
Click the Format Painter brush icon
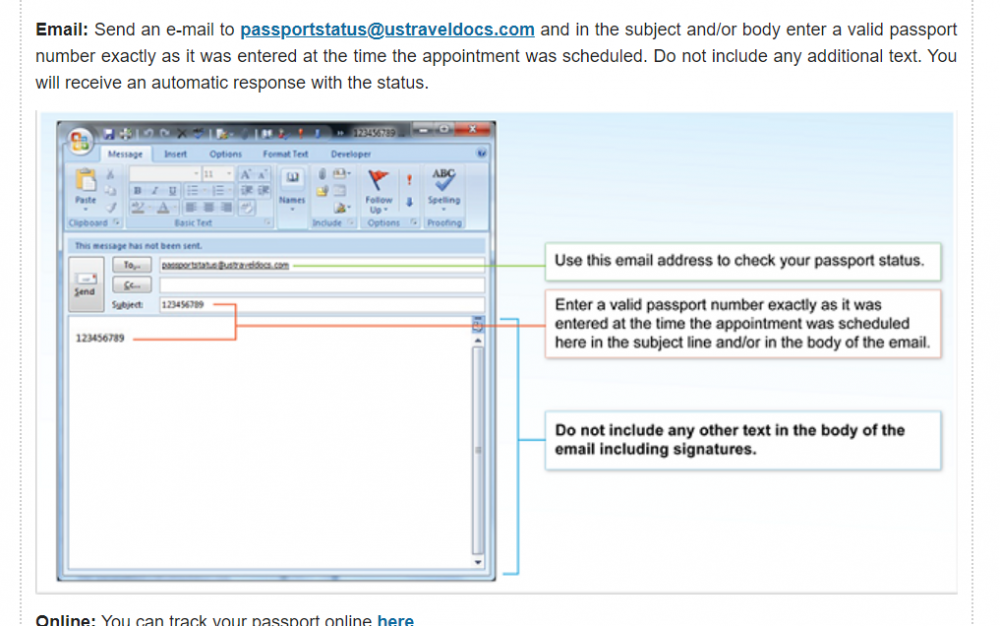[x=111, y=207]
